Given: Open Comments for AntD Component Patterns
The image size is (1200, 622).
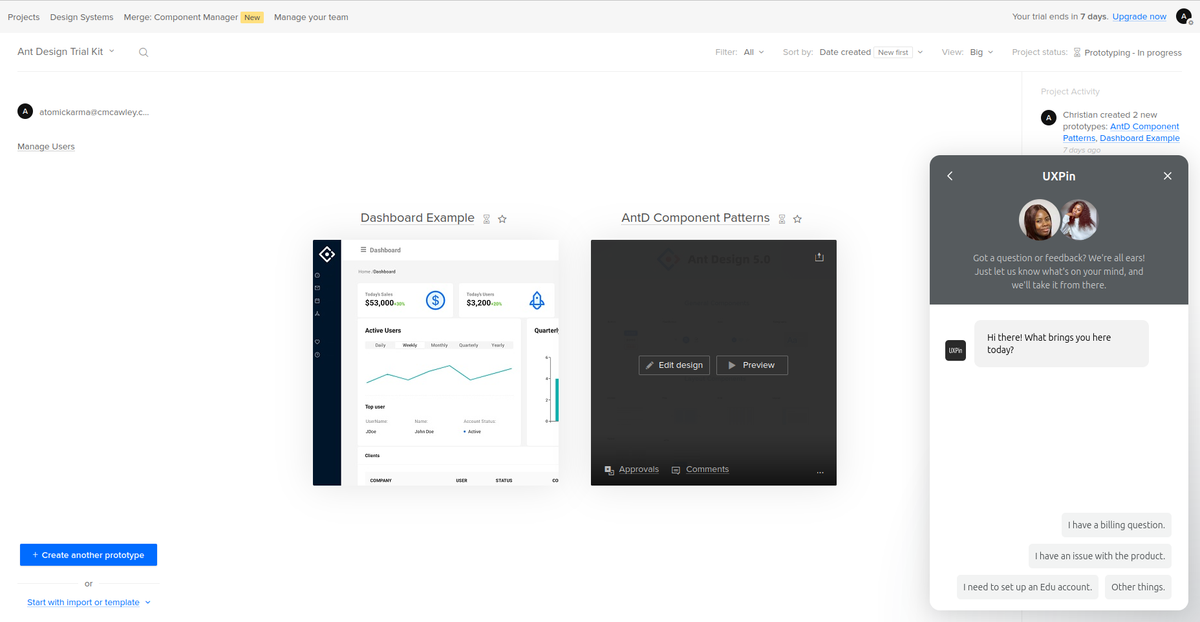Looking at the screenshot, I should (707, 470).
